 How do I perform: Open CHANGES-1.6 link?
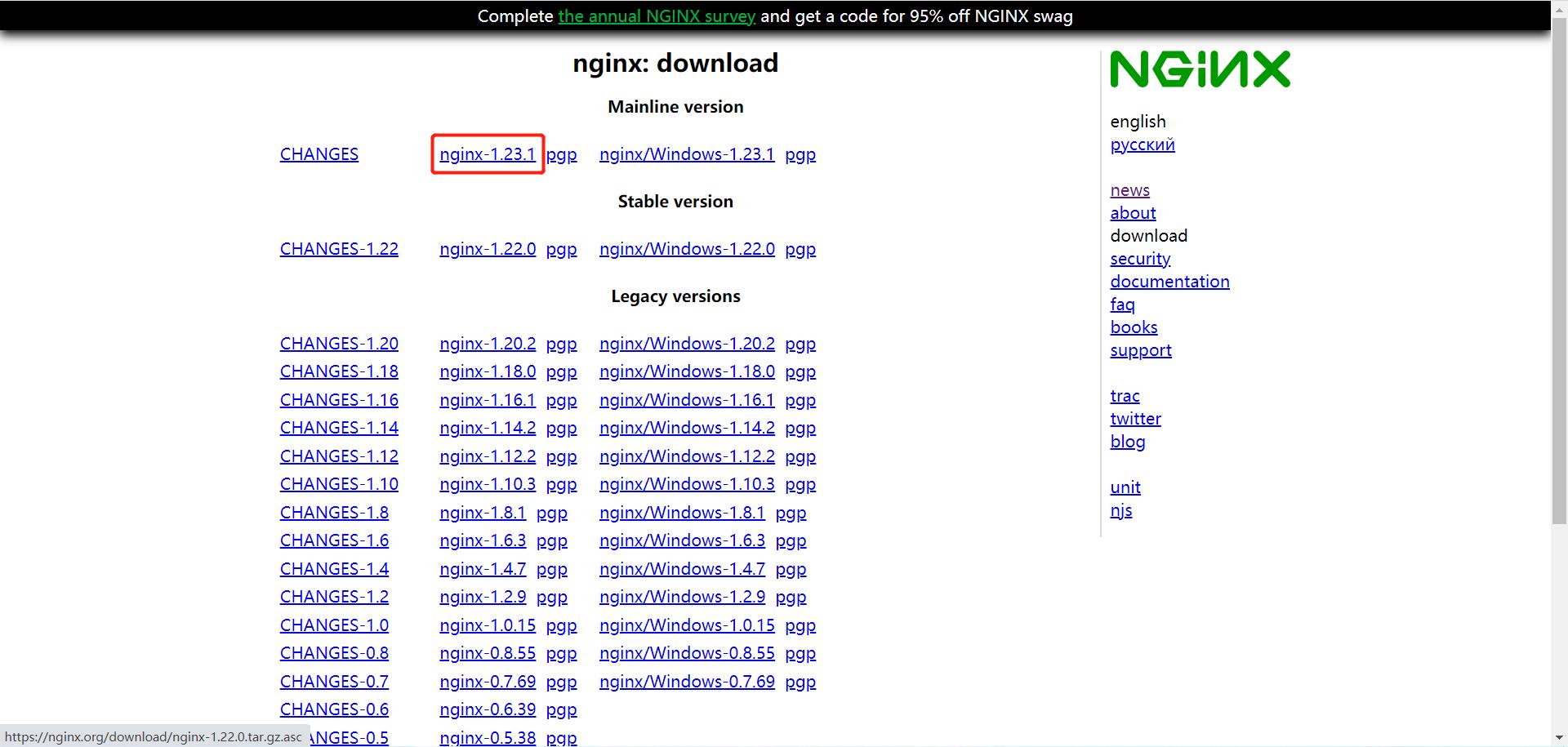click(334, 540)
